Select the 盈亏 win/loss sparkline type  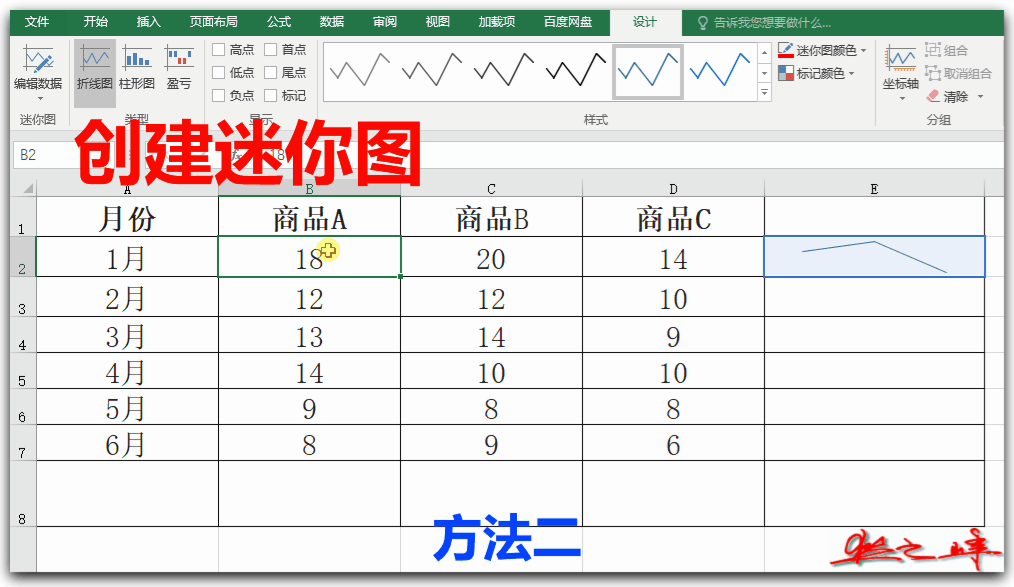[x=179, y=67]
